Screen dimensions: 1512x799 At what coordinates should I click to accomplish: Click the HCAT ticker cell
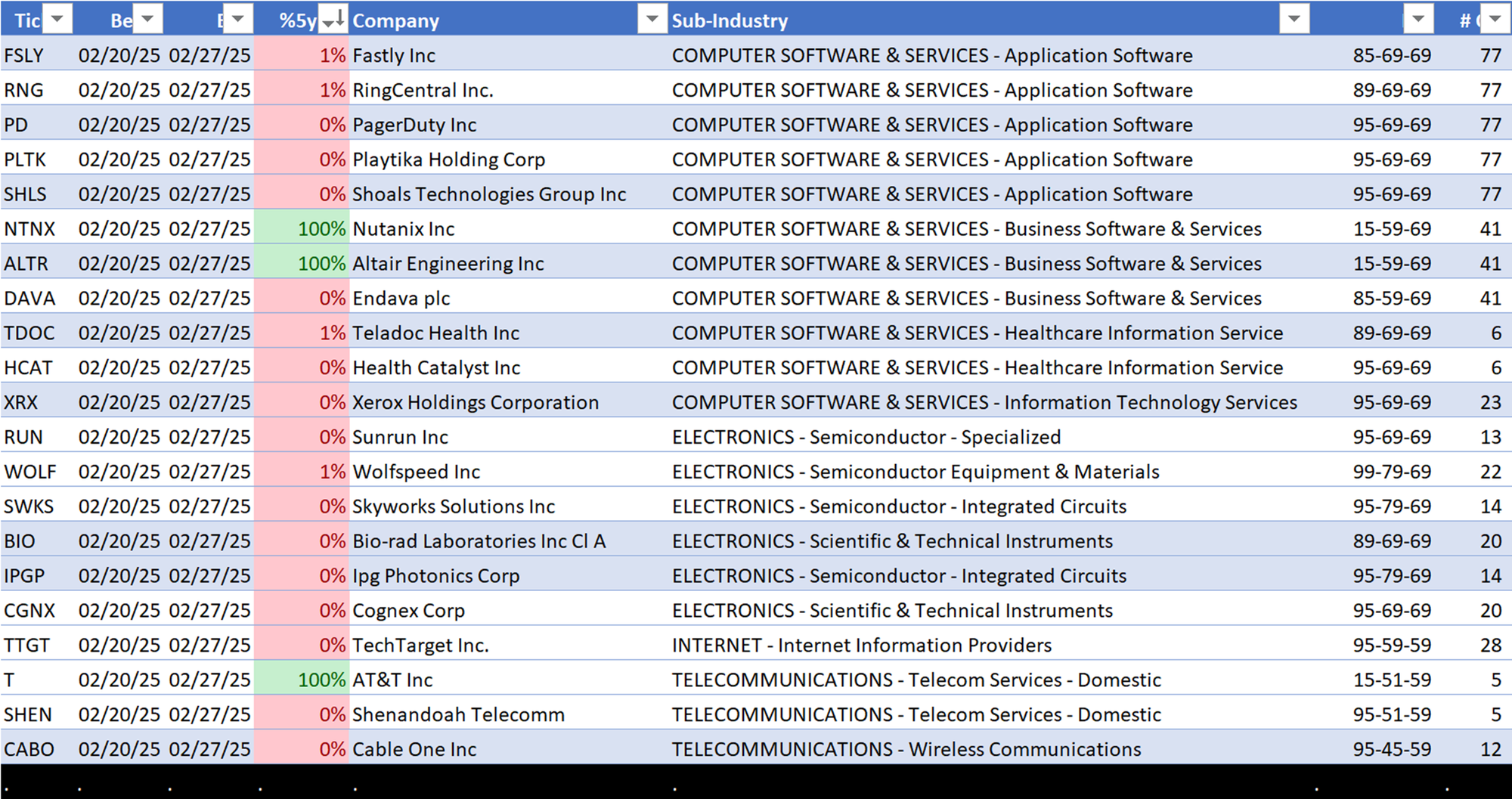tap(37, 368)
